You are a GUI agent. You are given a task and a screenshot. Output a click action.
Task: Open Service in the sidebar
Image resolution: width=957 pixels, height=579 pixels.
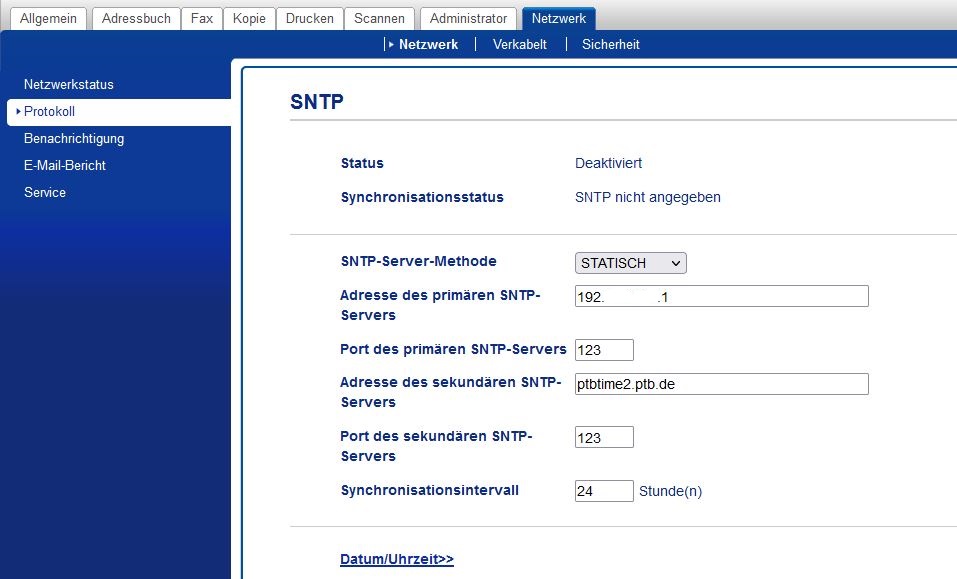(45, 193)
